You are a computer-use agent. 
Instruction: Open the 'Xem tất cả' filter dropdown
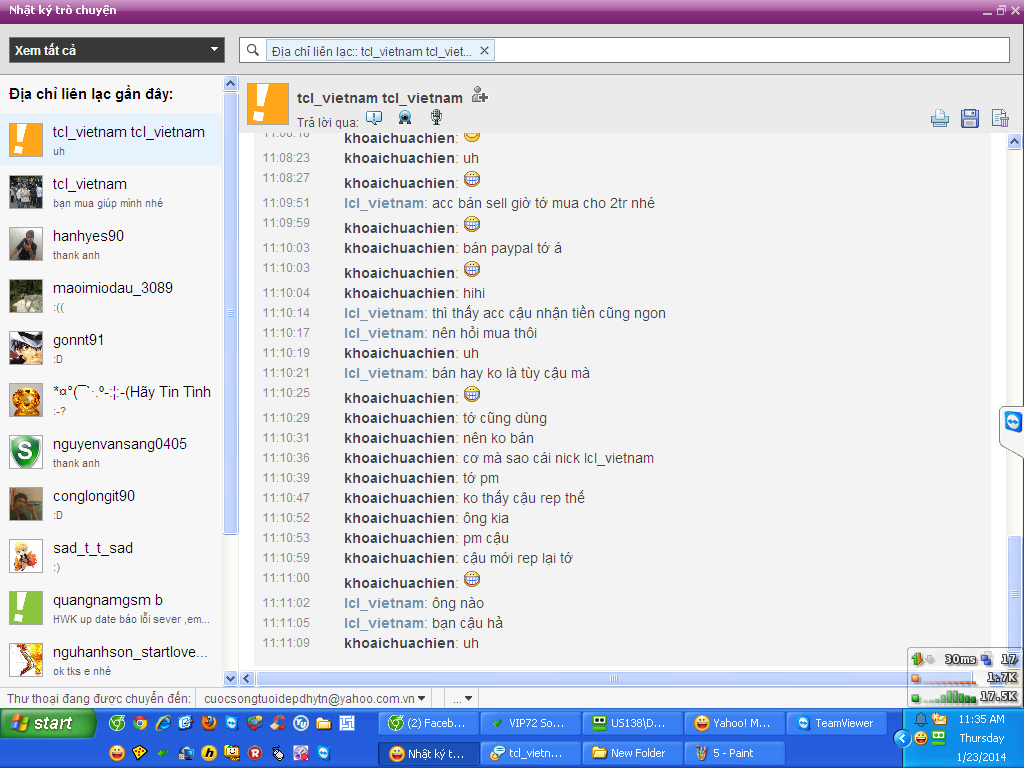[x=116, y=50]
